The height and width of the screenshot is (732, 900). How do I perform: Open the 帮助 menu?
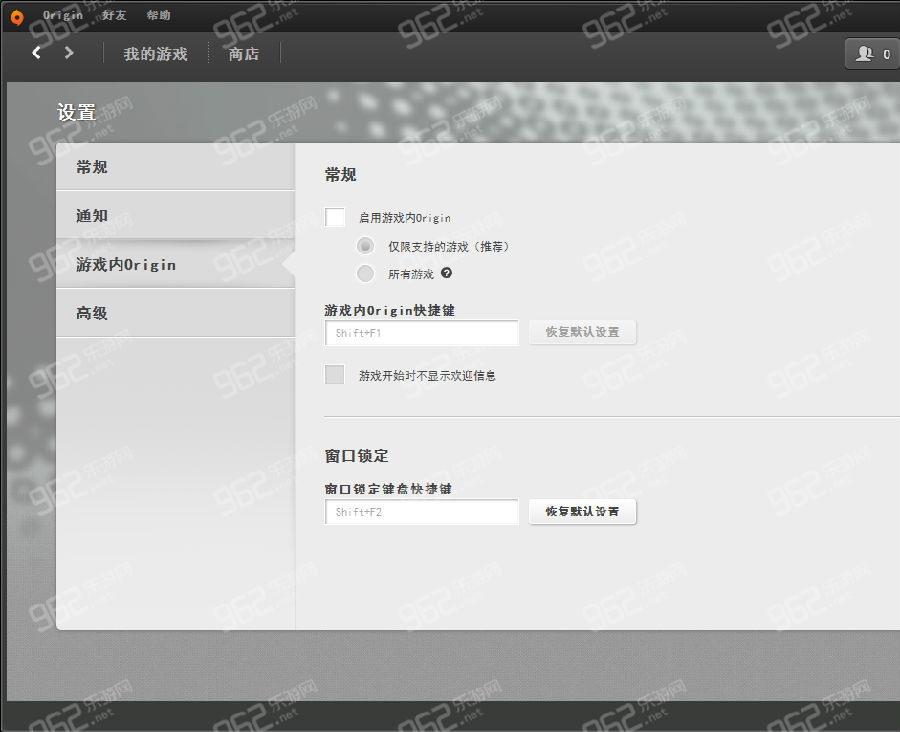[x=158, y=15]
